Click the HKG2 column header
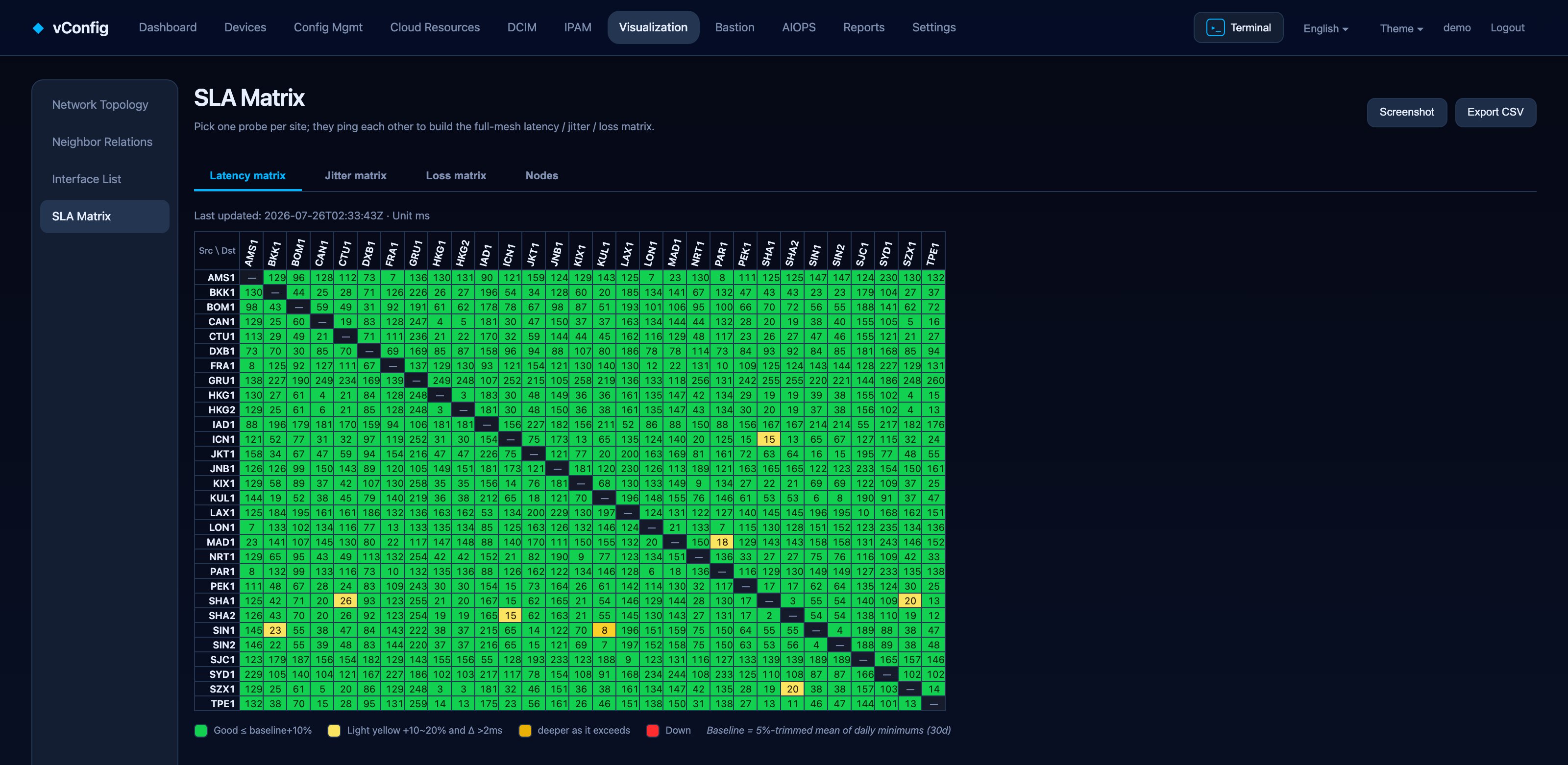The width and height of the screenshot is (1568, 765). click(463, 251)
